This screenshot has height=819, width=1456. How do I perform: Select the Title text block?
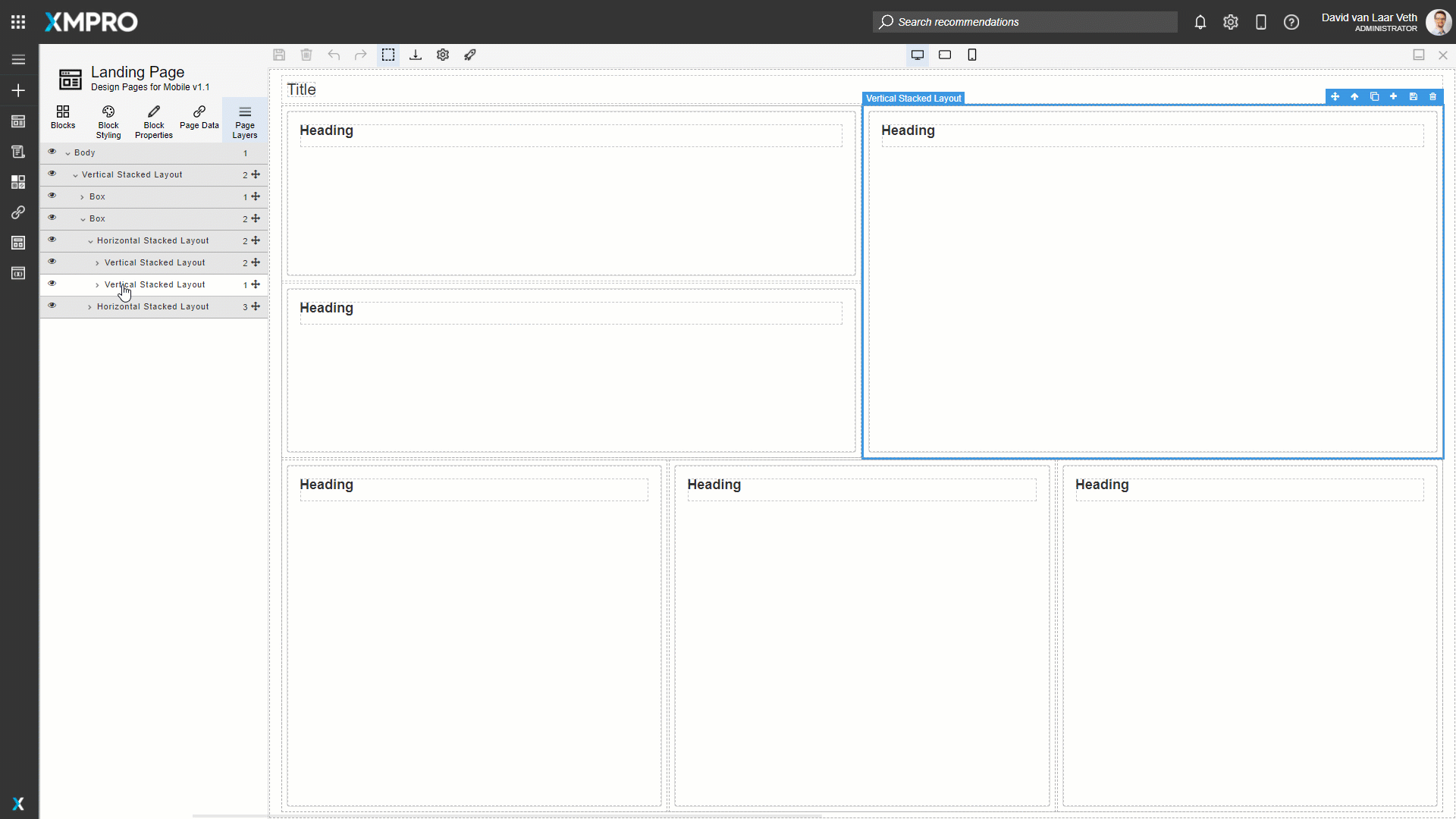pyautogui.click(x=301, y=89)
